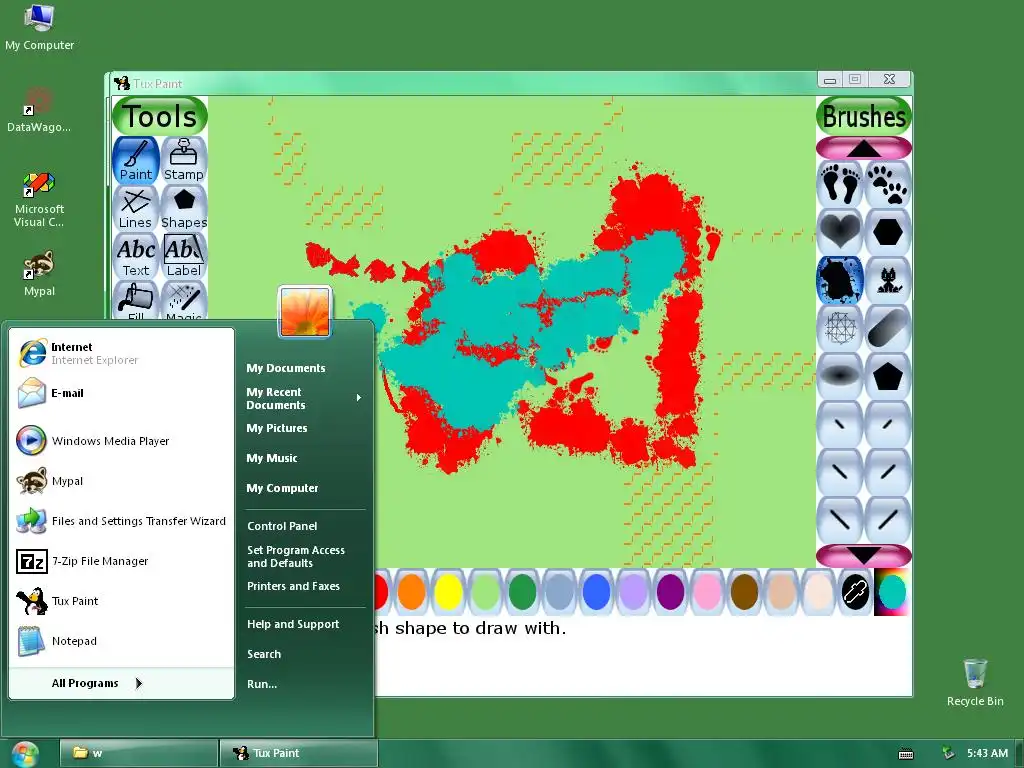Choose the blurry ellipse brush
Screen dimensions: 1024x768
(840, 376)
